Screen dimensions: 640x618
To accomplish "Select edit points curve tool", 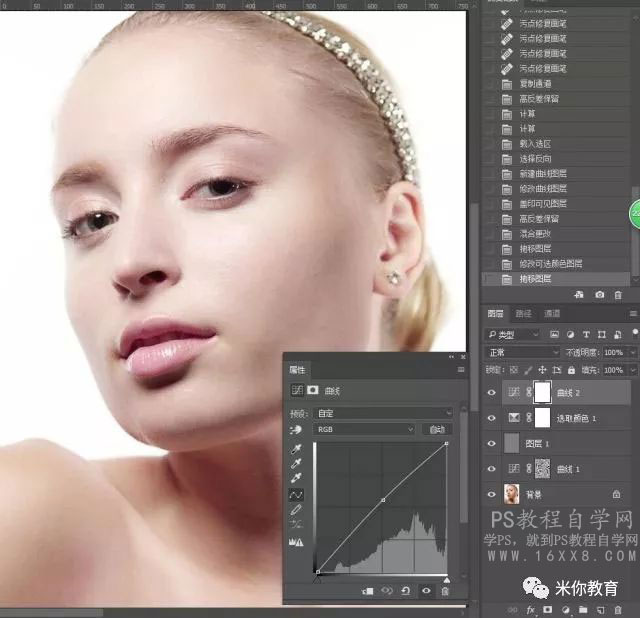I will [x=296, y=495].
